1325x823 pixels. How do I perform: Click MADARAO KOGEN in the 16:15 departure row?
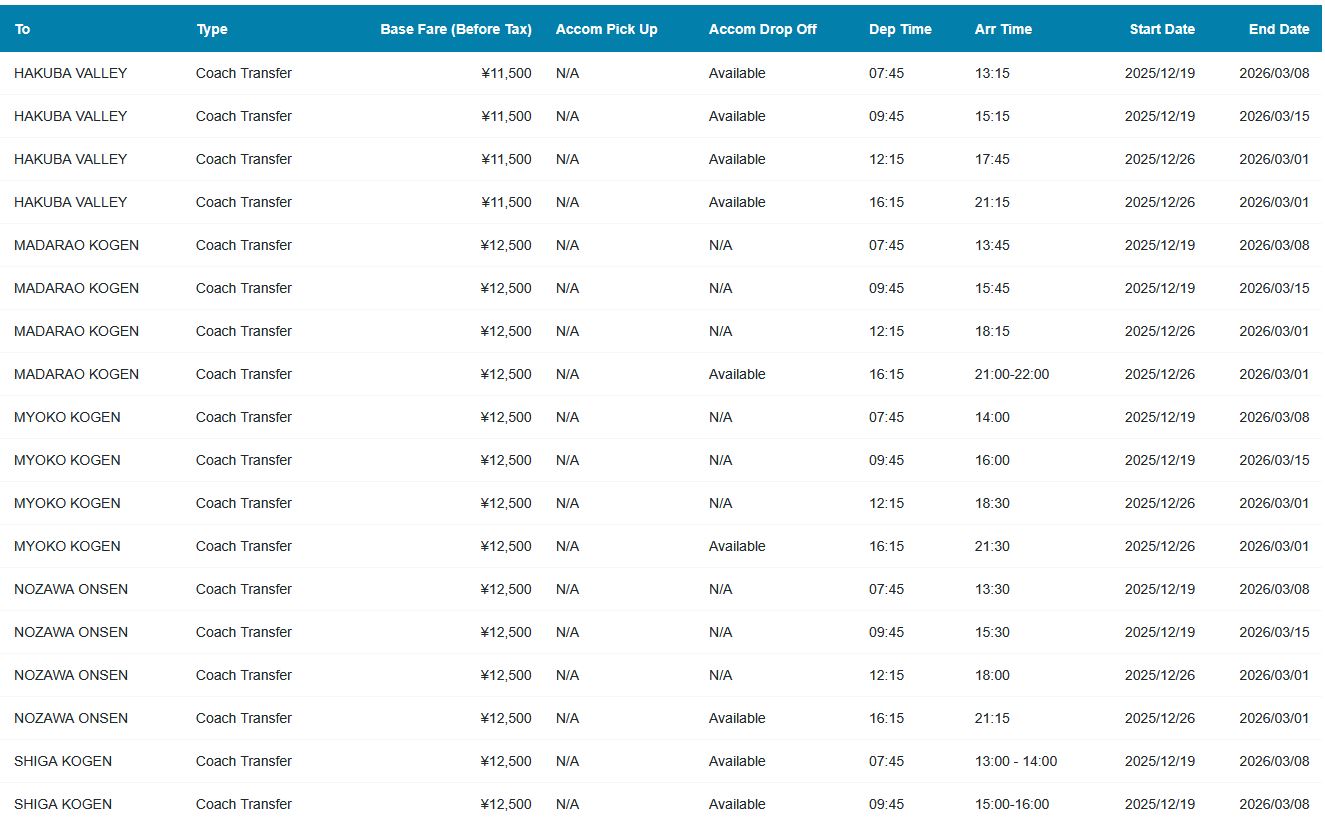point(77,374)
